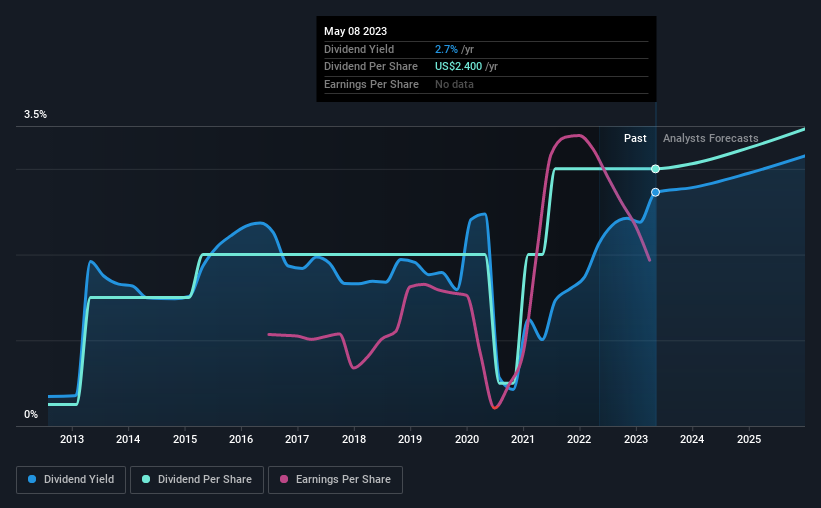Click the 2021 axis label
This screenshot has height=508, width=821.
[x=523, y=439]
